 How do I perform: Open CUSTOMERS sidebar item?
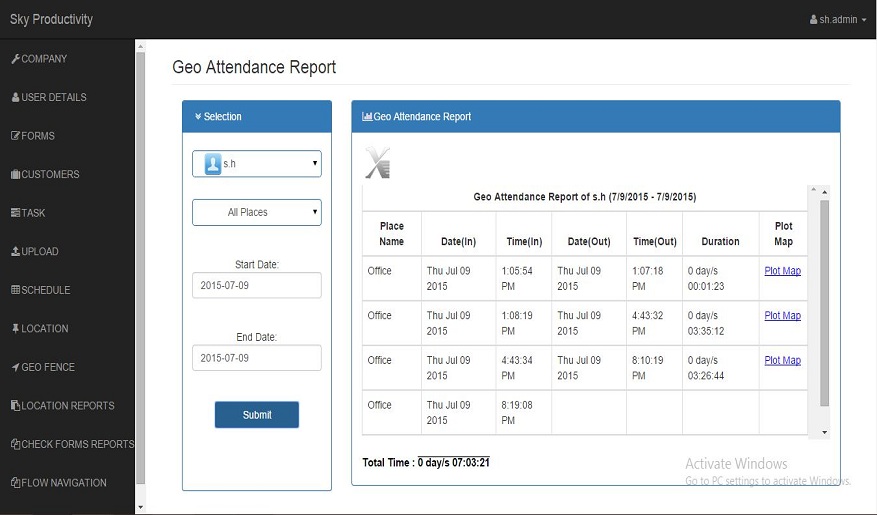(45, 174)
